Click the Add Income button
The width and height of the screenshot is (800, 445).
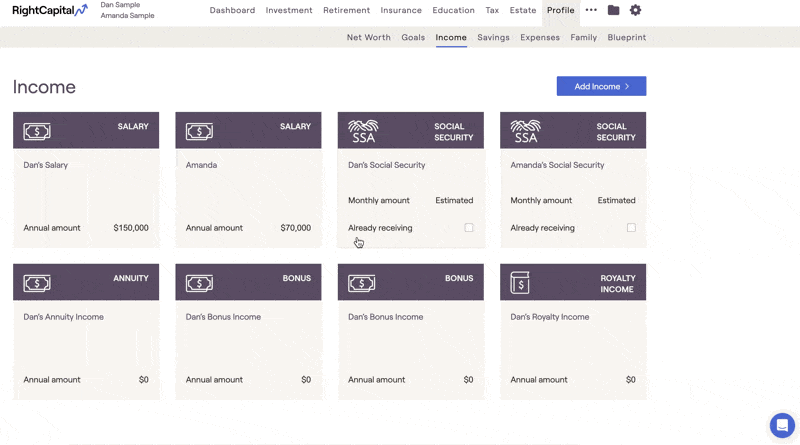[601, 86]
